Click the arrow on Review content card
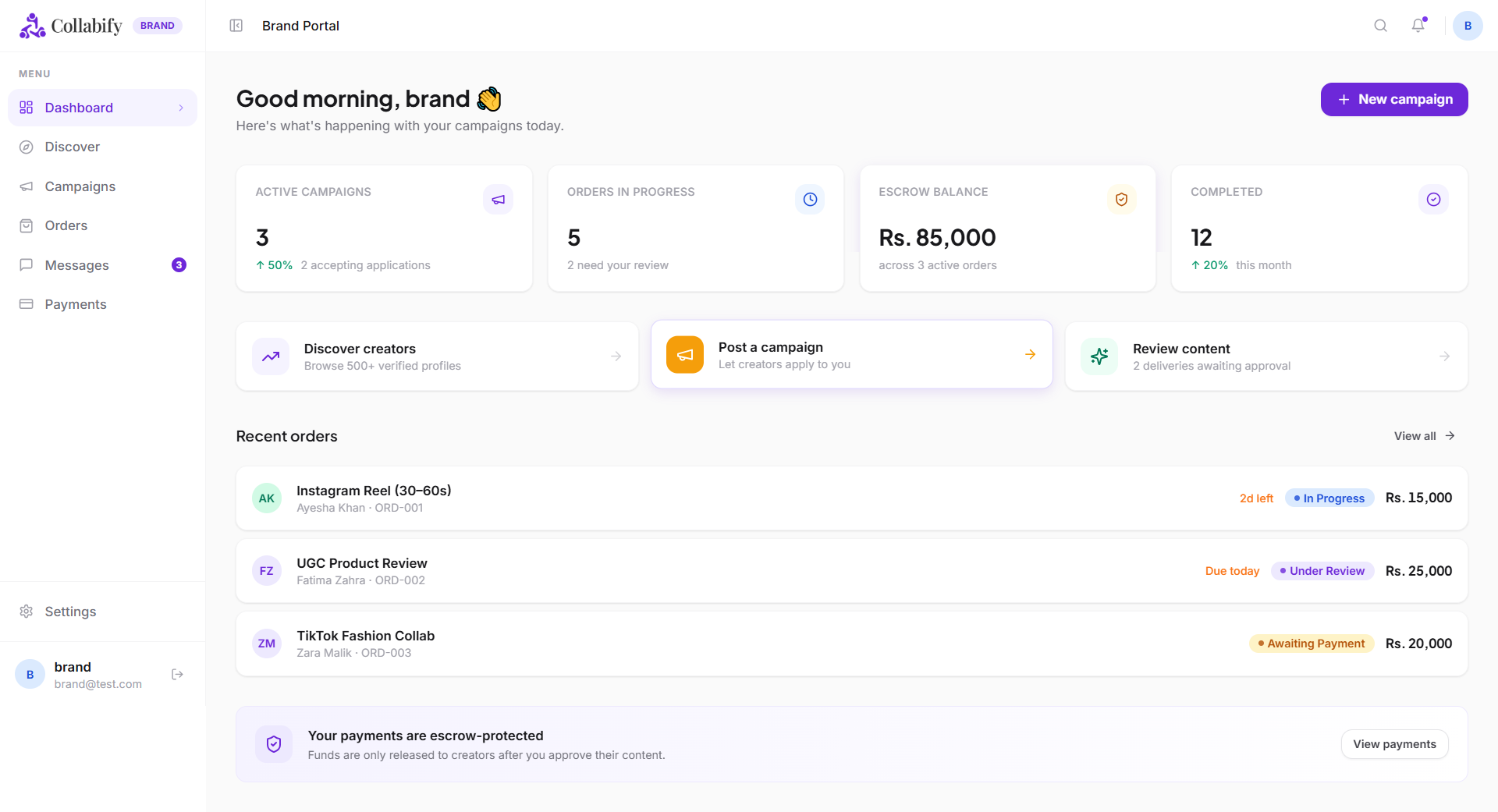The image size is (1498, 812). pyautogui.click(x=1445, y=356)
